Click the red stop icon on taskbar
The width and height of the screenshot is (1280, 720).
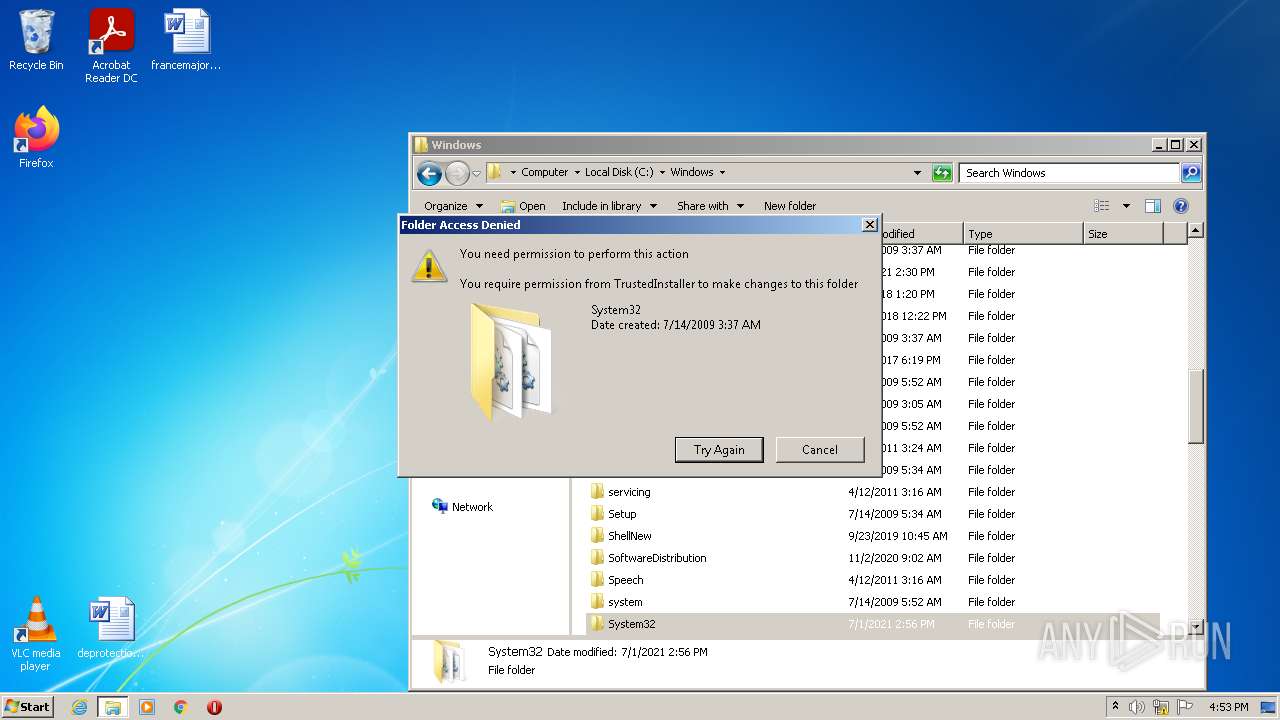[214, 707]
